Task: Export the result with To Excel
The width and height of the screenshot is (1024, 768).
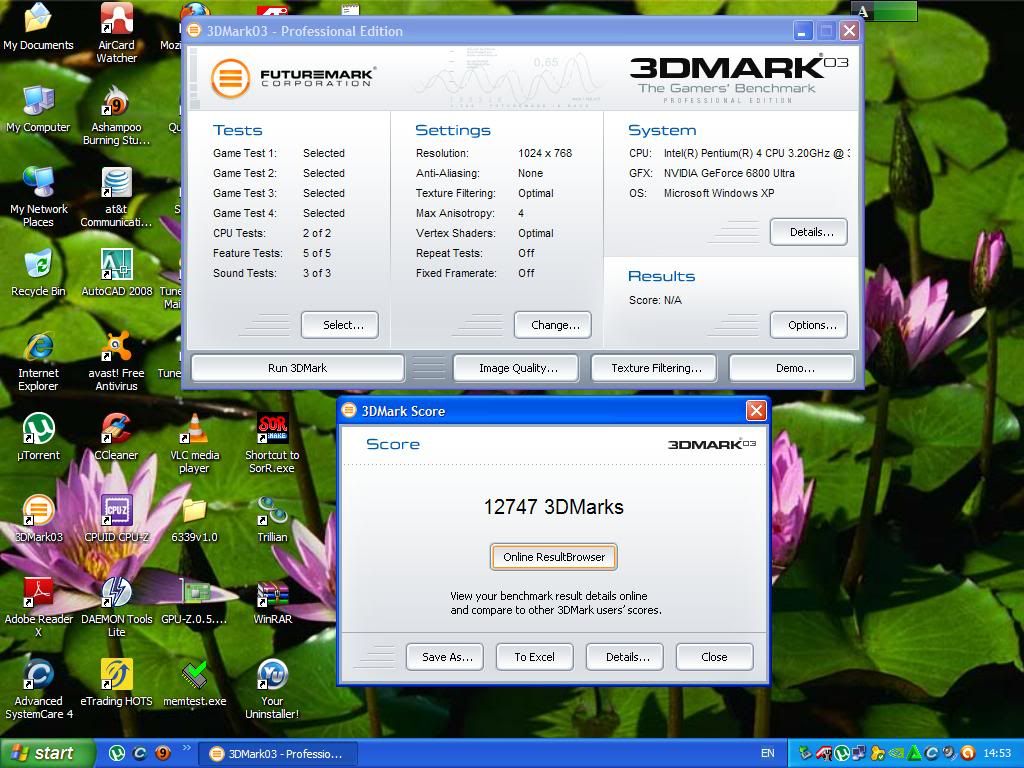Action: (535, 657)
